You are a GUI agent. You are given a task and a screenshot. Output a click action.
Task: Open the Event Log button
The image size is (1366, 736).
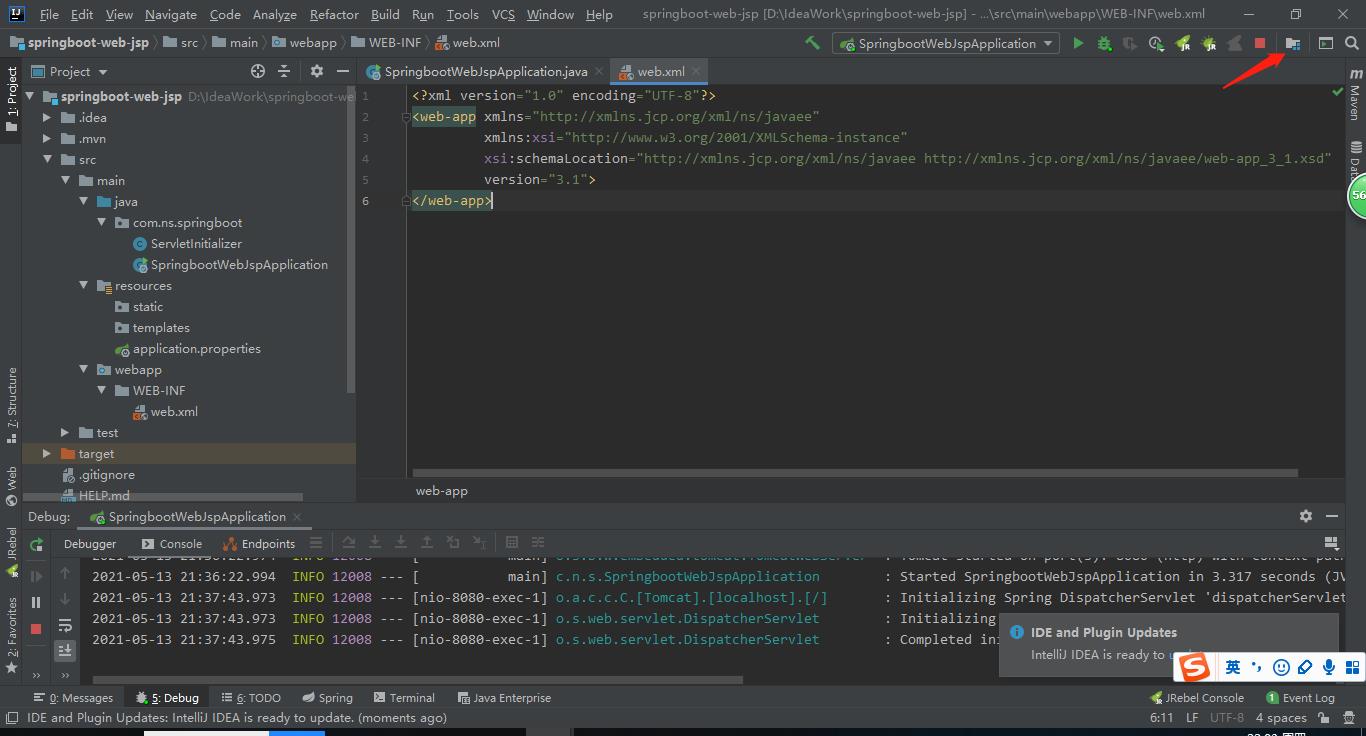1300,697
